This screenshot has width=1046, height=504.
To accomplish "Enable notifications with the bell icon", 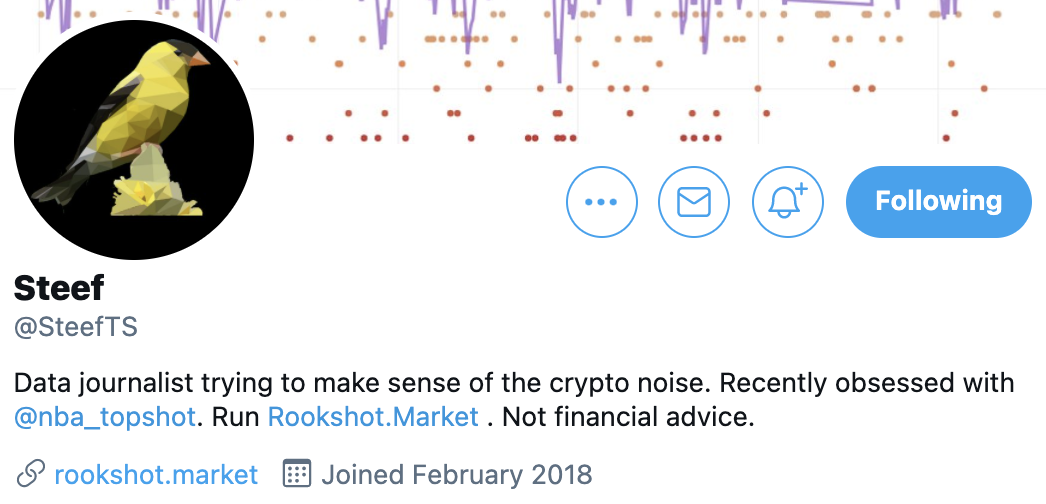I will click(x=786, y=201).
